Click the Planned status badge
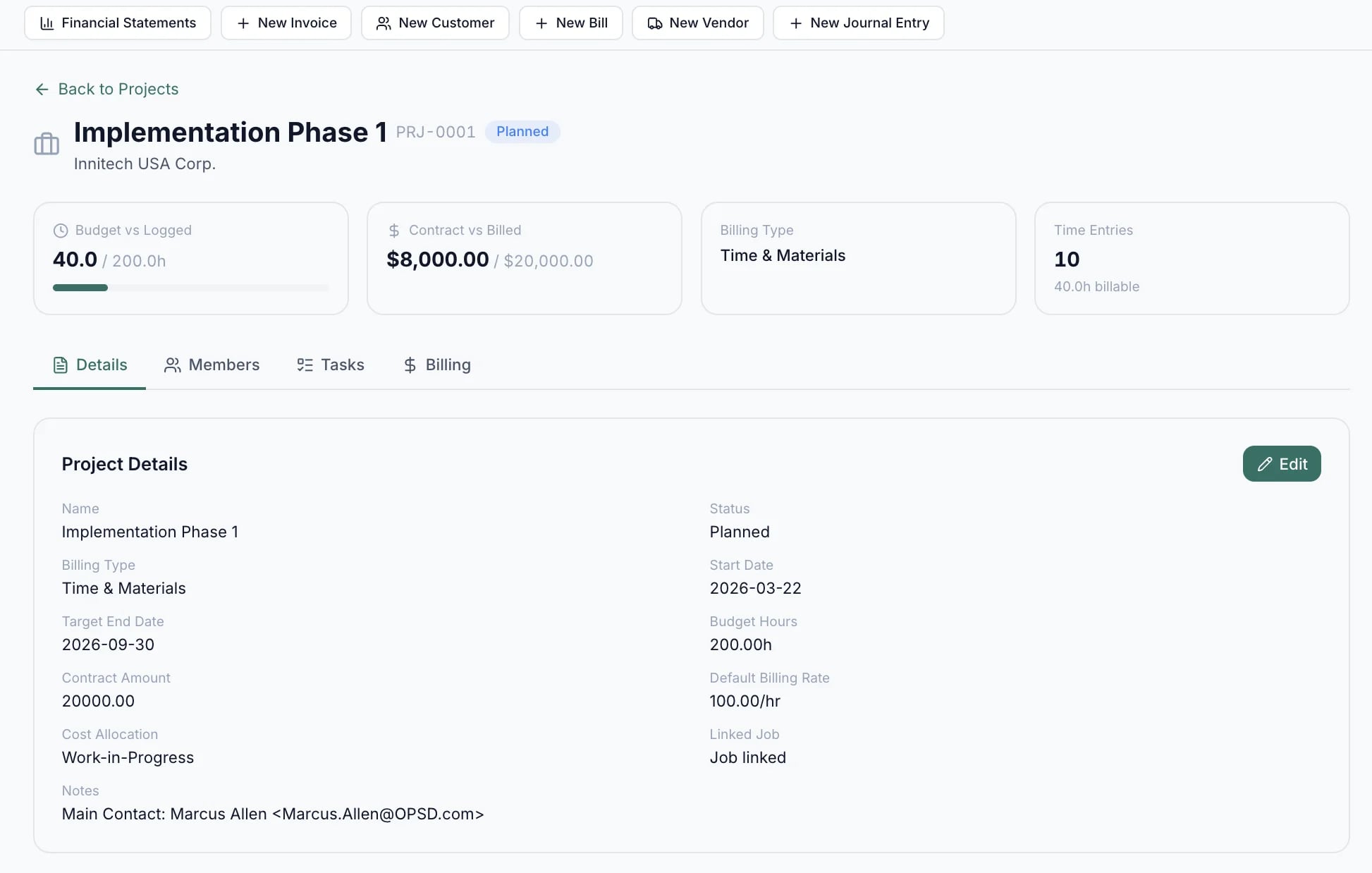This screenshot has height=873, width=1372. tap(522, 132)
